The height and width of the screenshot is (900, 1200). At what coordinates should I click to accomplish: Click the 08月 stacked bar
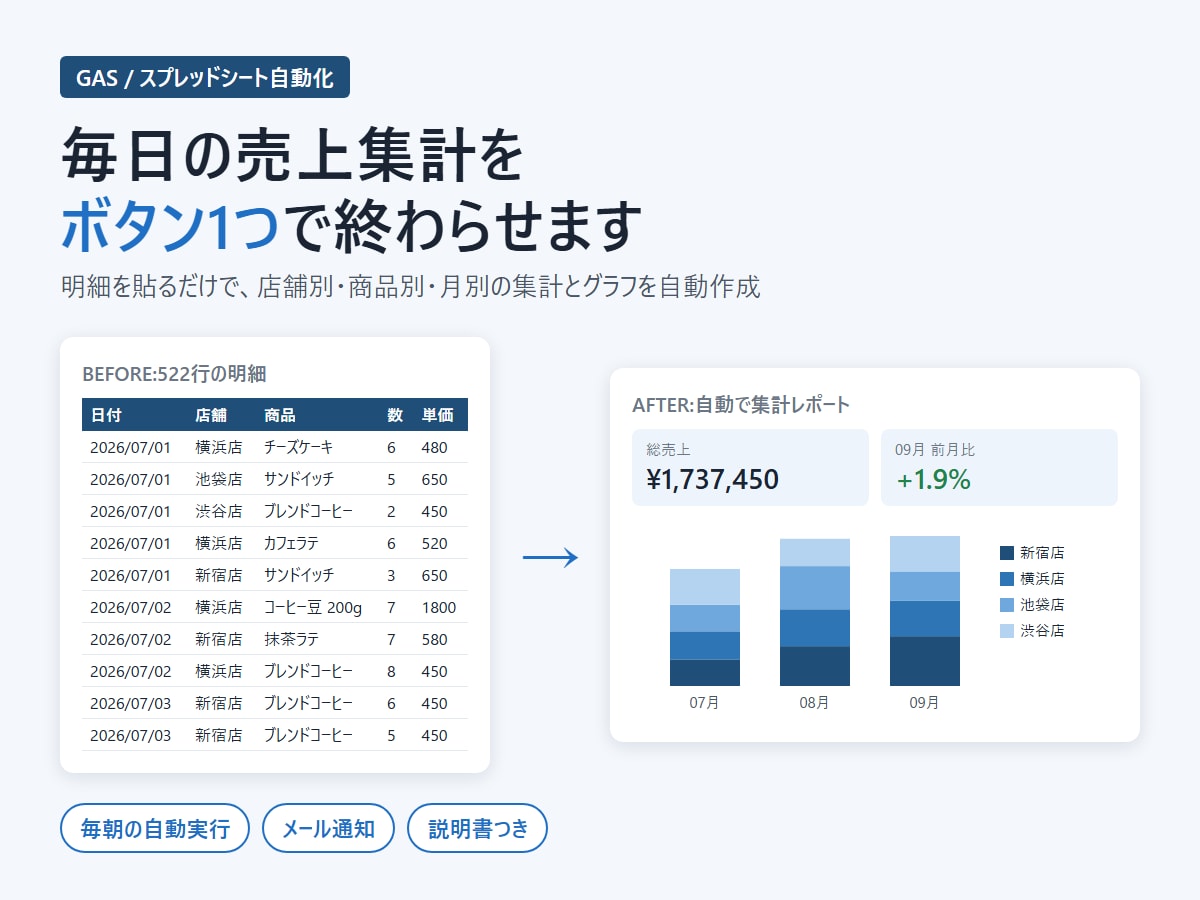point(815,612)
